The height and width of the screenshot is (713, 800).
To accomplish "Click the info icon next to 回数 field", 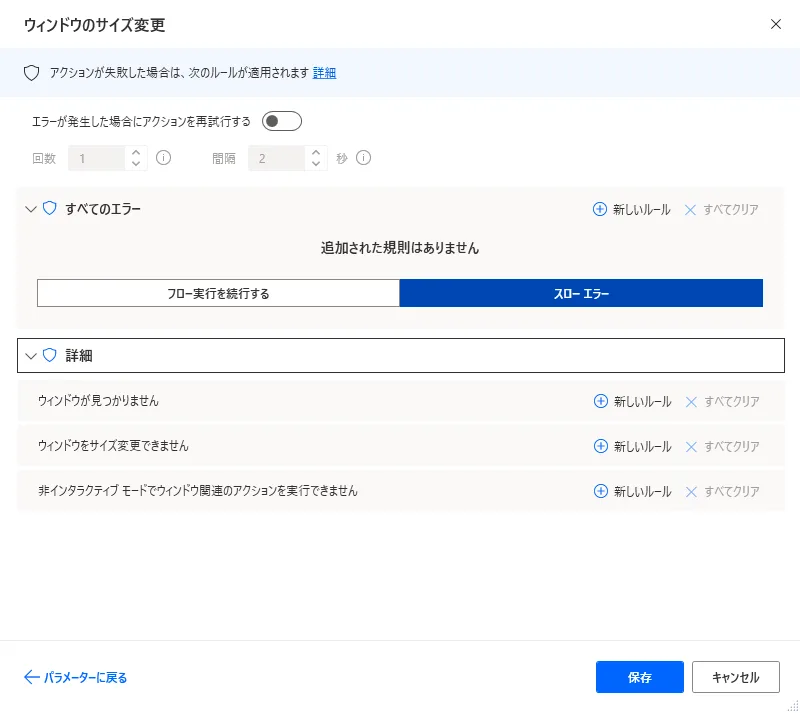I will tap(164, 158).
